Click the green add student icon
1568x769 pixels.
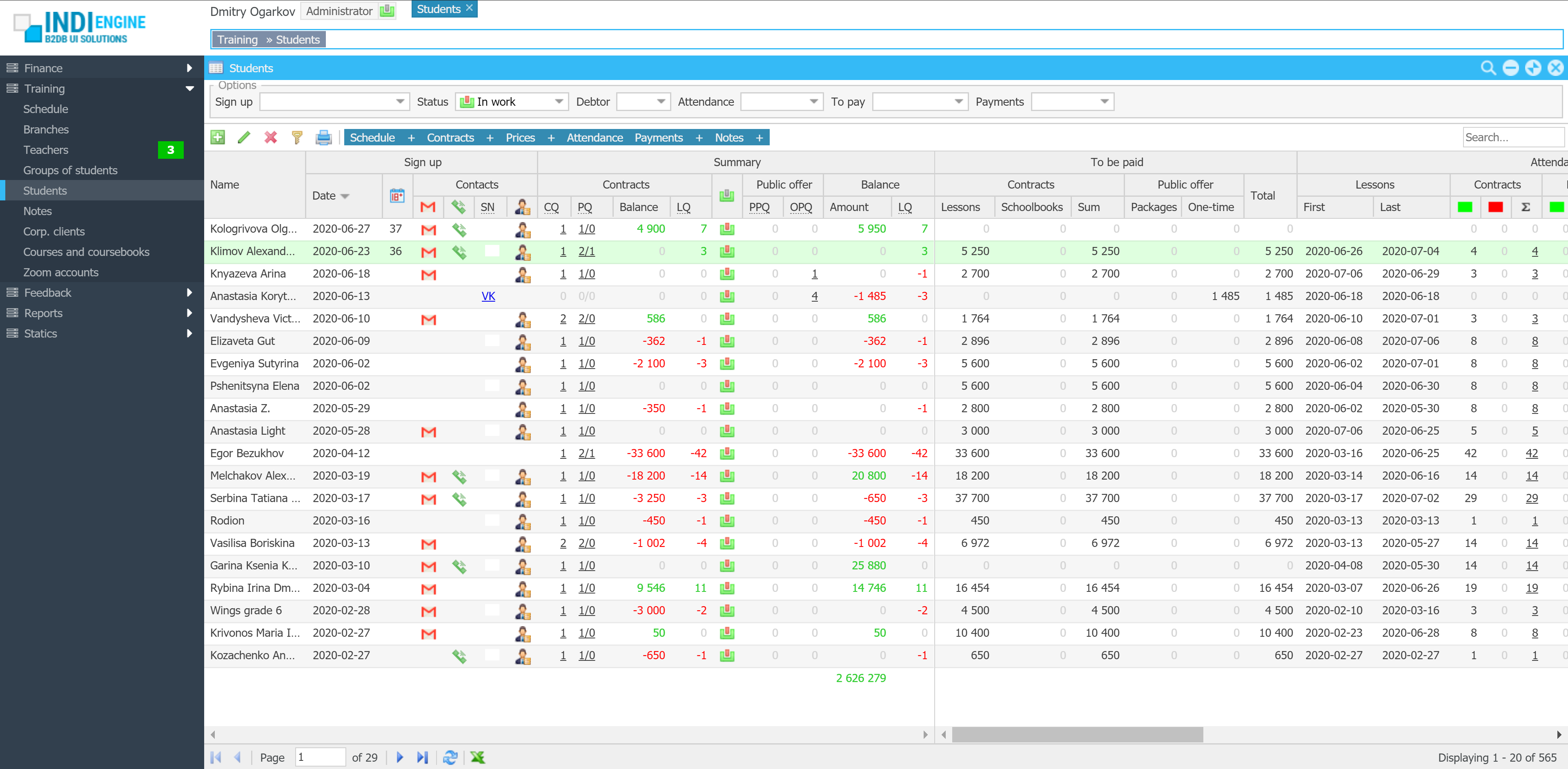(x=217, y=138)
